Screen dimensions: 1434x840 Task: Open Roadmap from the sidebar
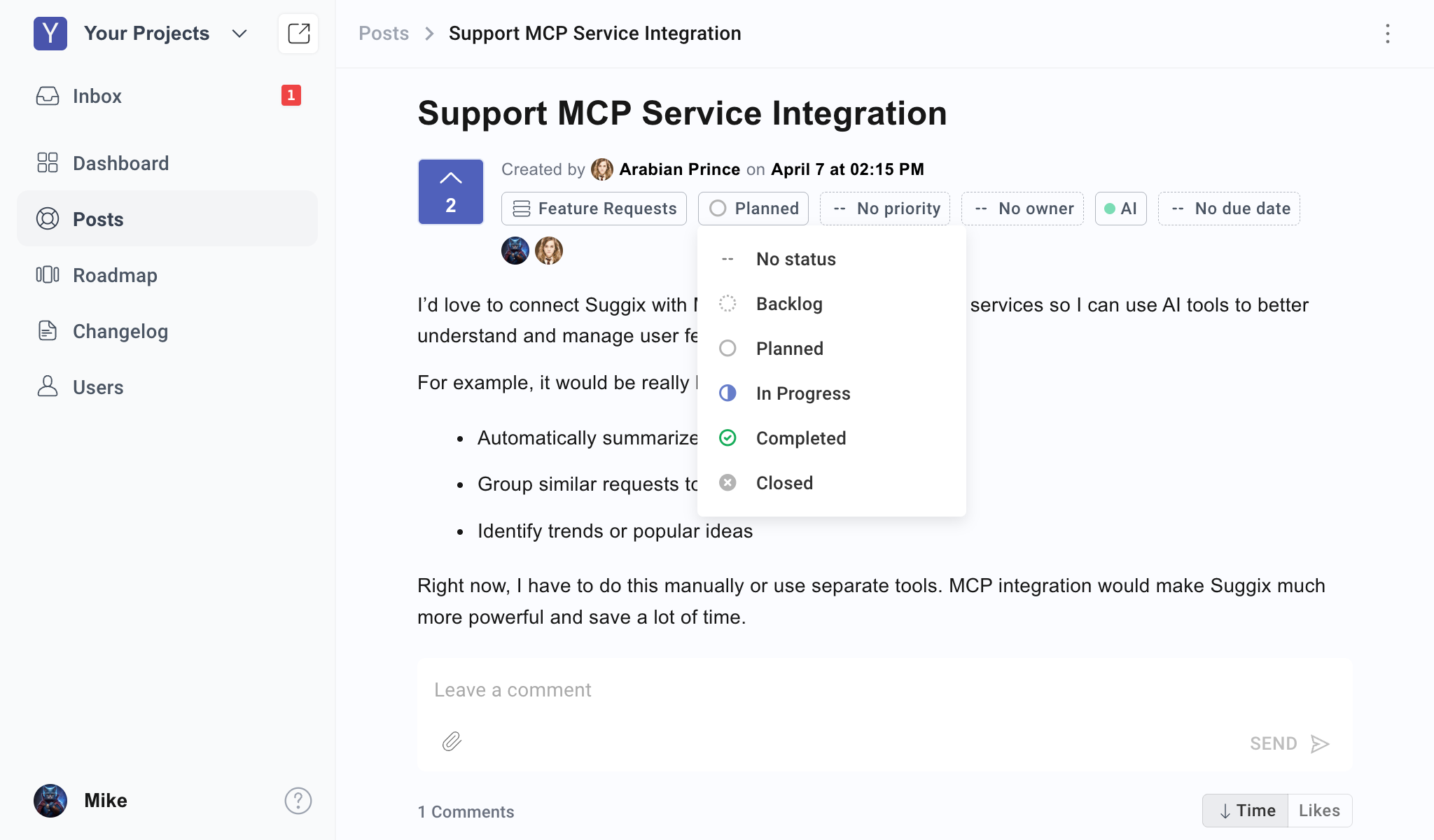115,275
